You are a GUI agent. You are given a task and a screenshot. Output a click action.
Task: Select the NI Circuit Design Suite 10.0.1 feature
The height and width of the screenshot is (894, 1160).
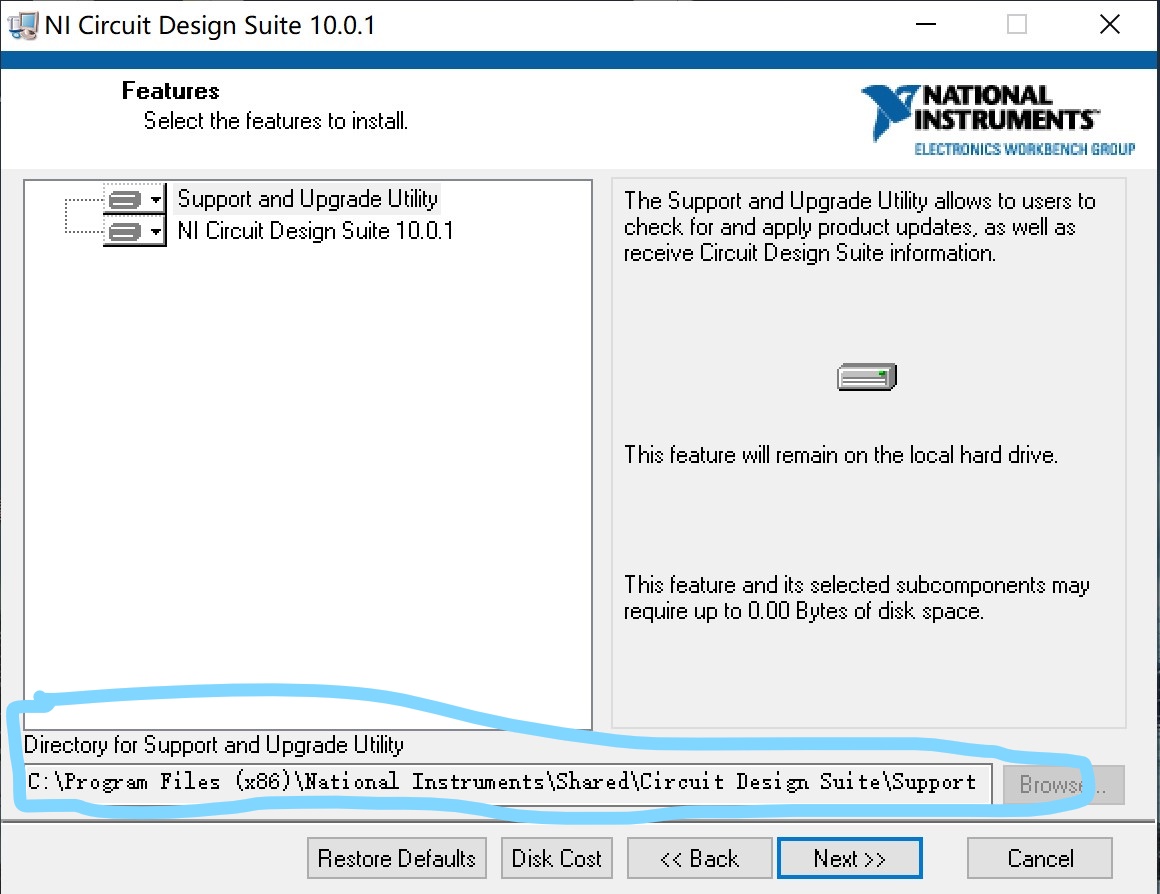[315, 231]
